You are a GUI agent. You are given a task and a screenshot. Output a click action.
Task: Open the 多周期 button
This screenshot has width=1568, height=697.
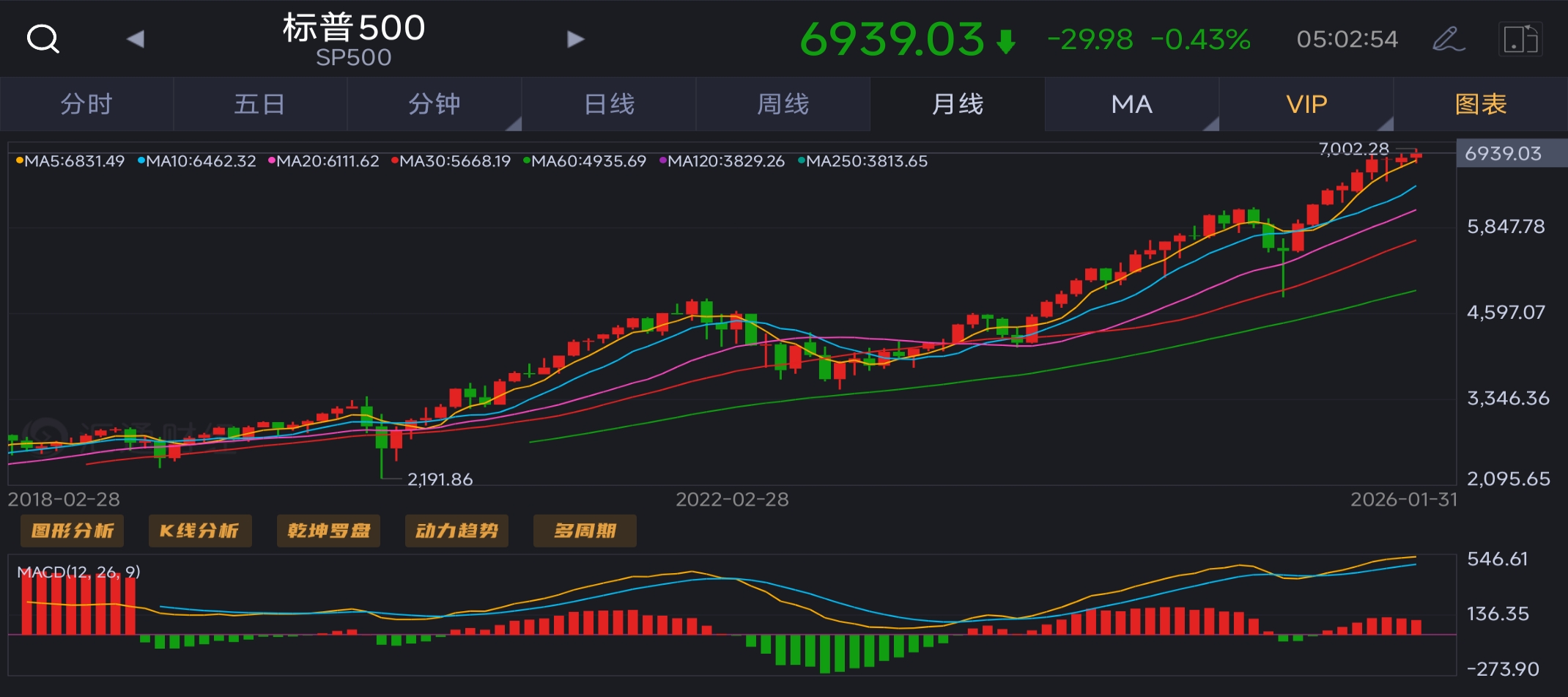[x=585, y=531]
